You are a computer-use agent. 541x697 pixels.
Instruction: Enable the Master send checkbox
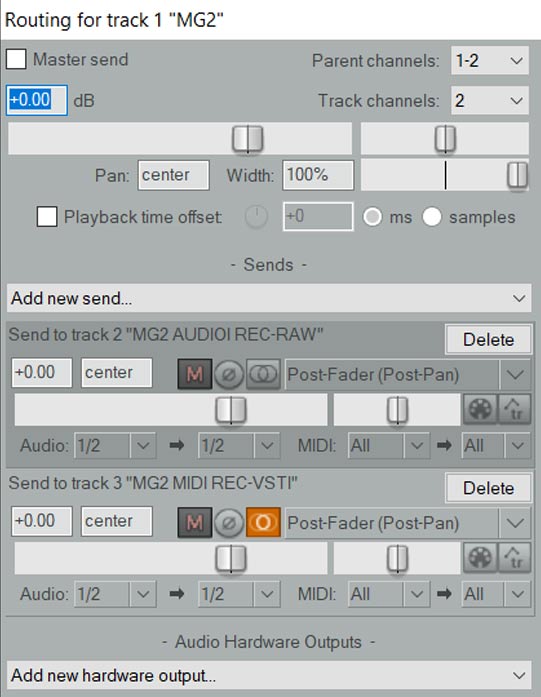16,59
